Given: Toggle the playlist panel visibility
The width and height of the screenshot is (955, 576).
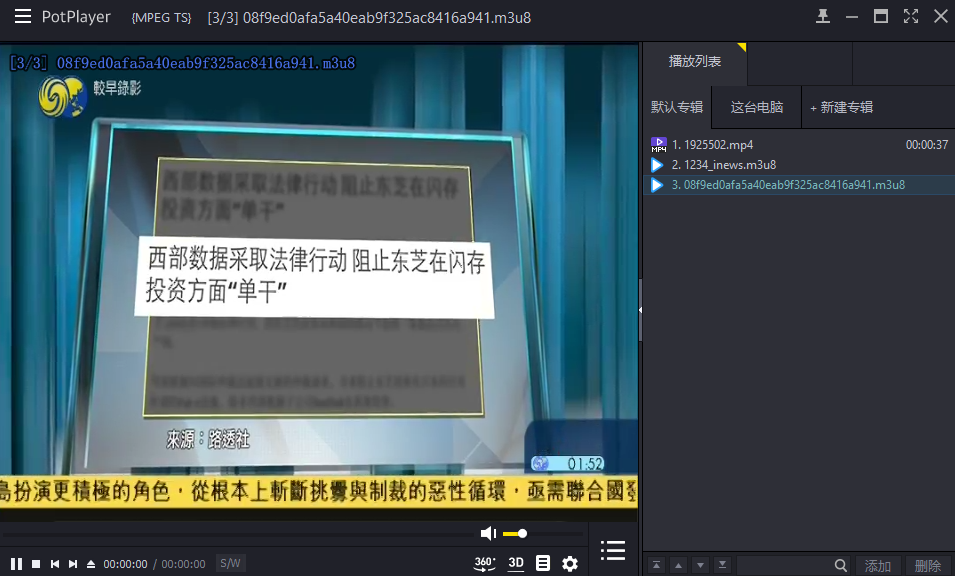Looking at the screenshot, I should (613, 550).
